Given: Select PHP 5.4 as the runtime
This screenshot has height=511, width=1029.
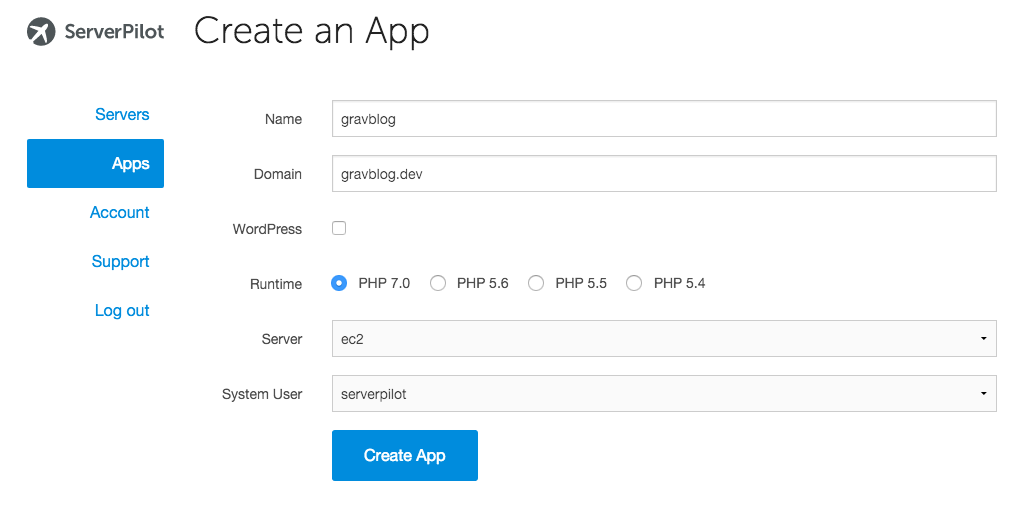Looking at the screenshot, I should tap(634, 283).
